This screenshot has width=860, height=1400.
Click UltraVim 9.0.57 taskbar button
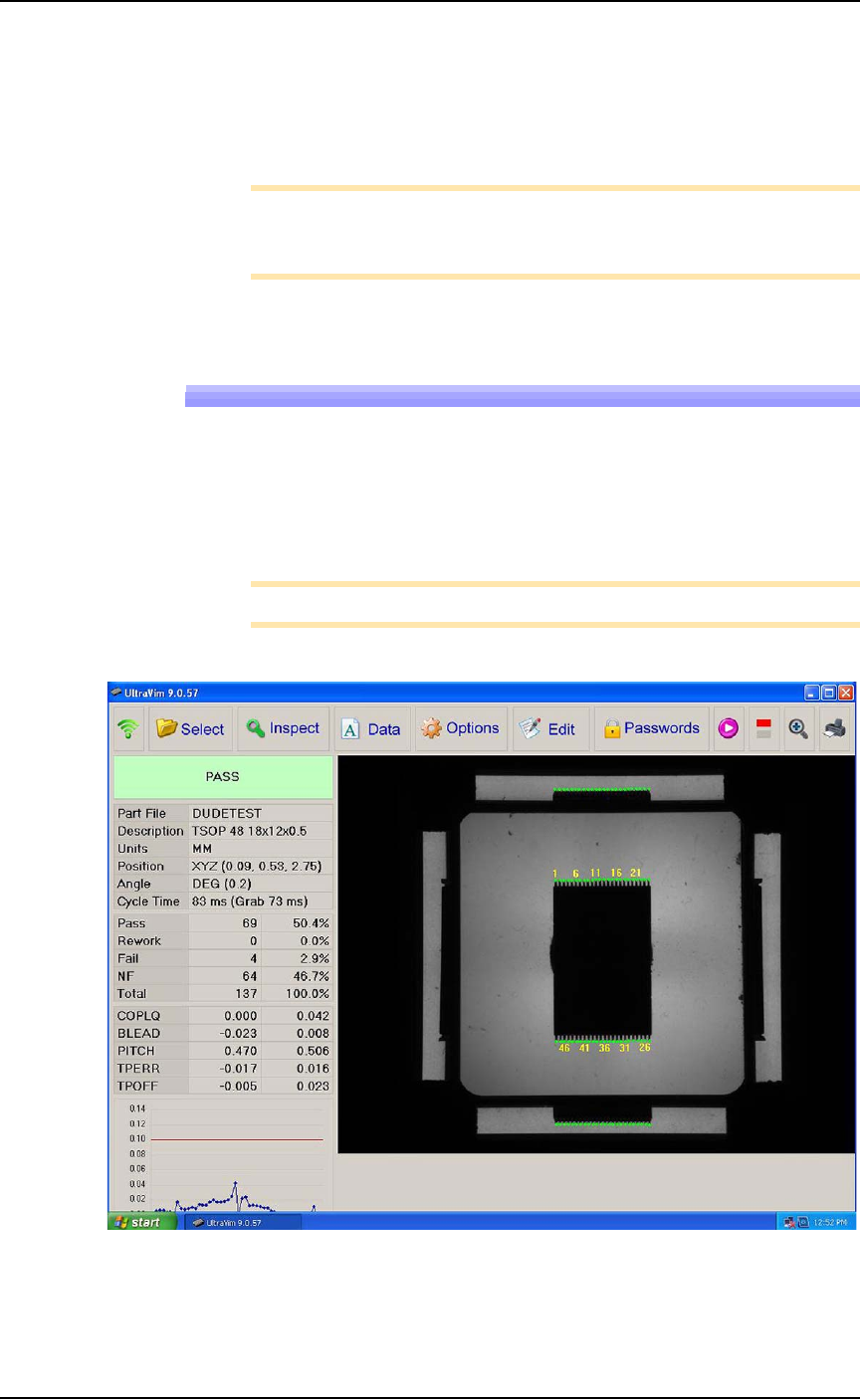[x=243, y=1221]
